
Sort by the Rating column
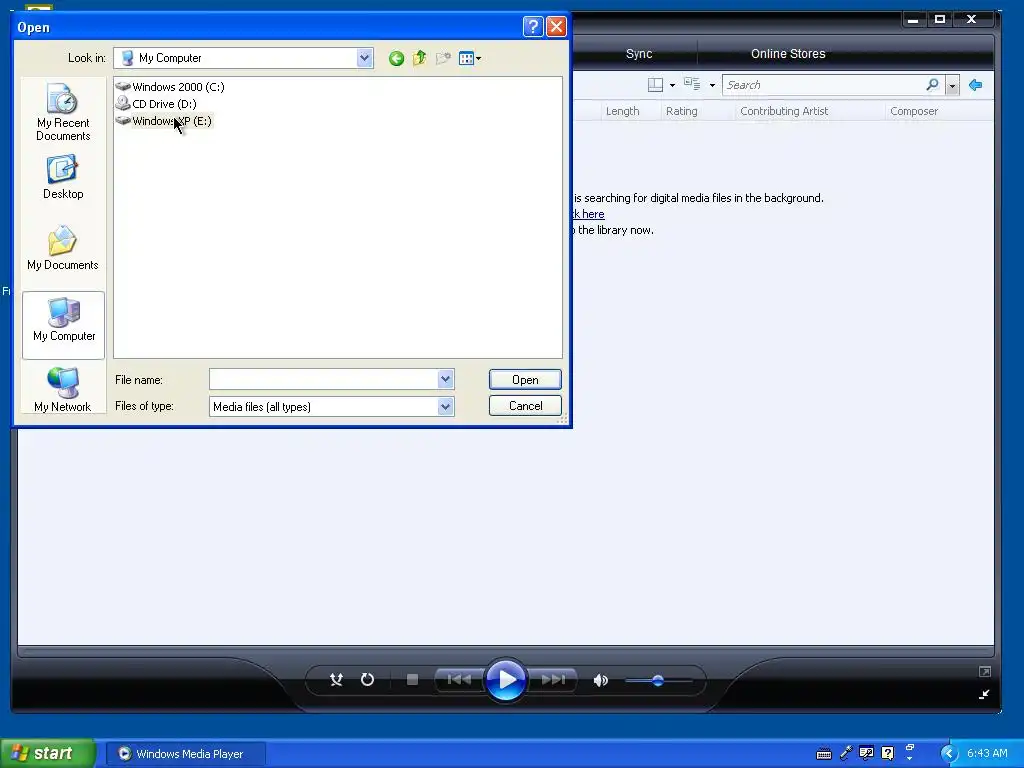682,111
